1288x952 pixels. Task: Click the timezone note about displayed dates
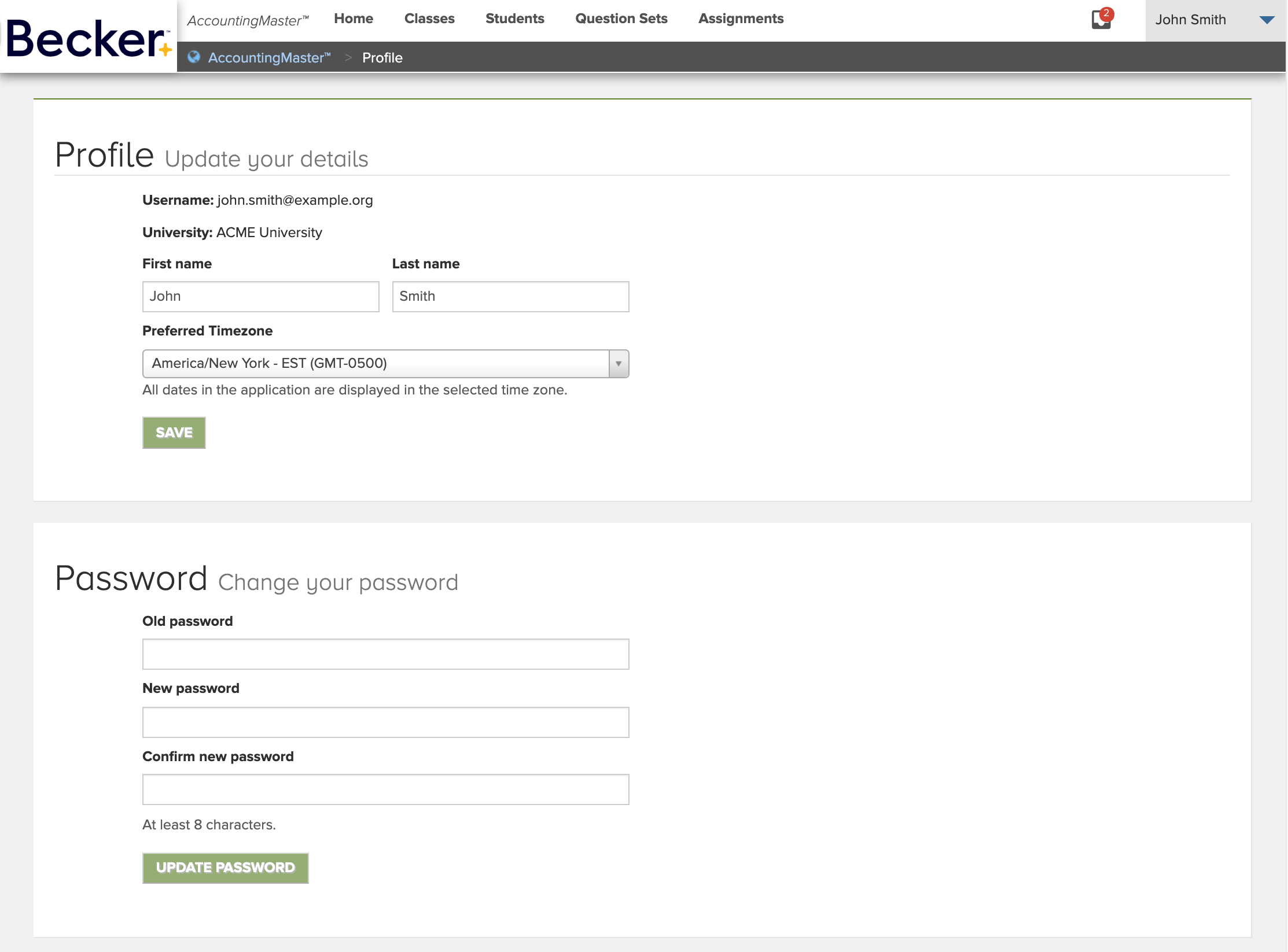tap(355, 390)
